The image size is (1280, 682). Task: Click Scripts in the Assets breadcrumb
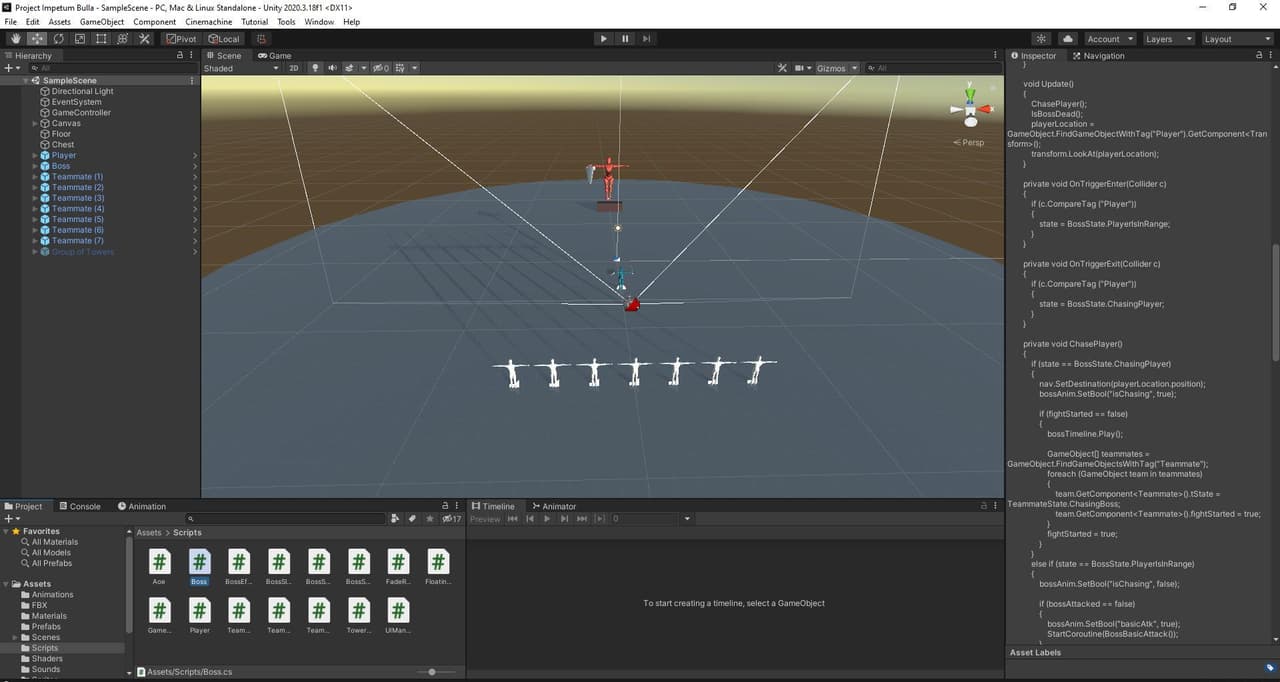point(187,533)
